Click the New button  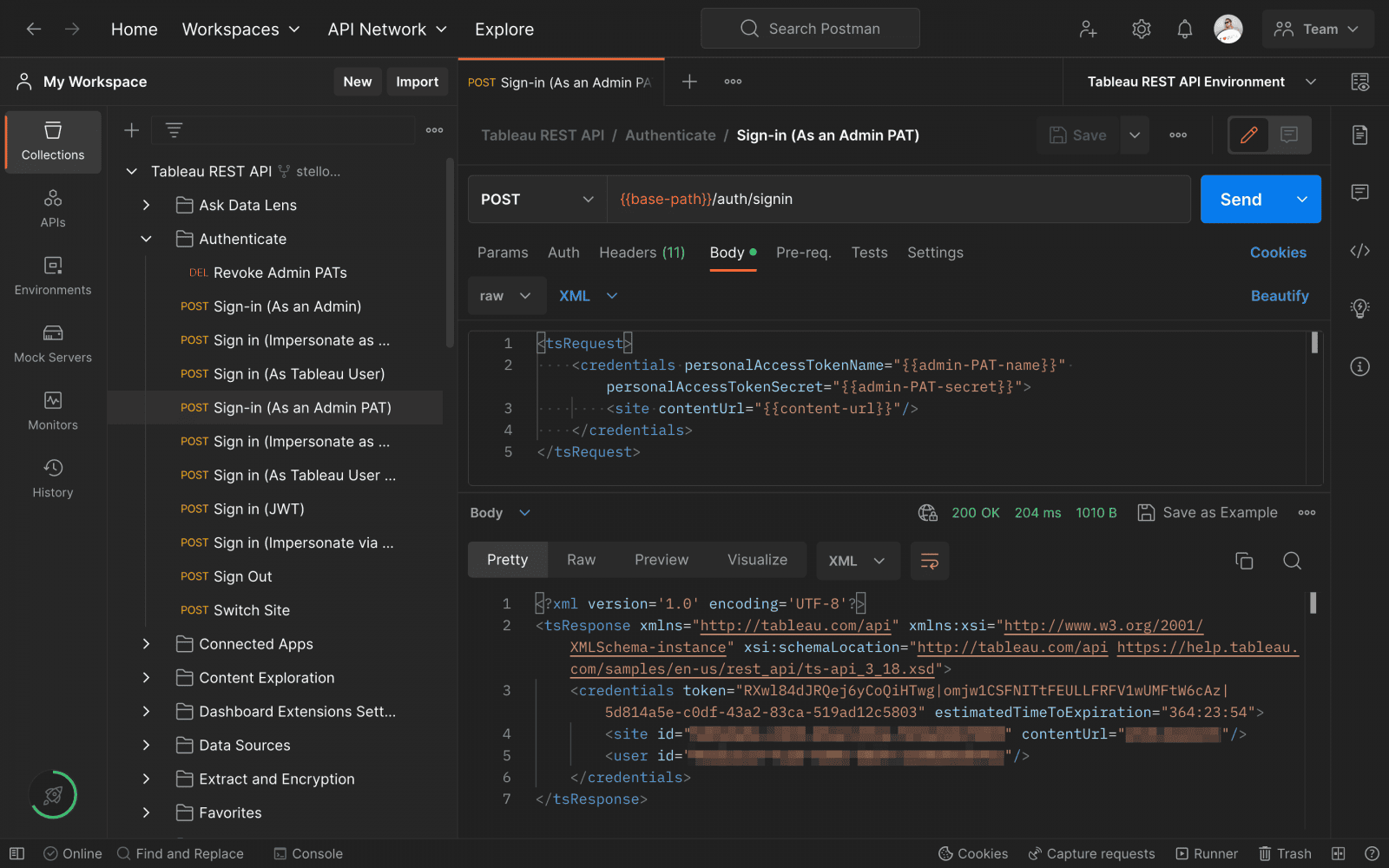[x=358, y=82]
